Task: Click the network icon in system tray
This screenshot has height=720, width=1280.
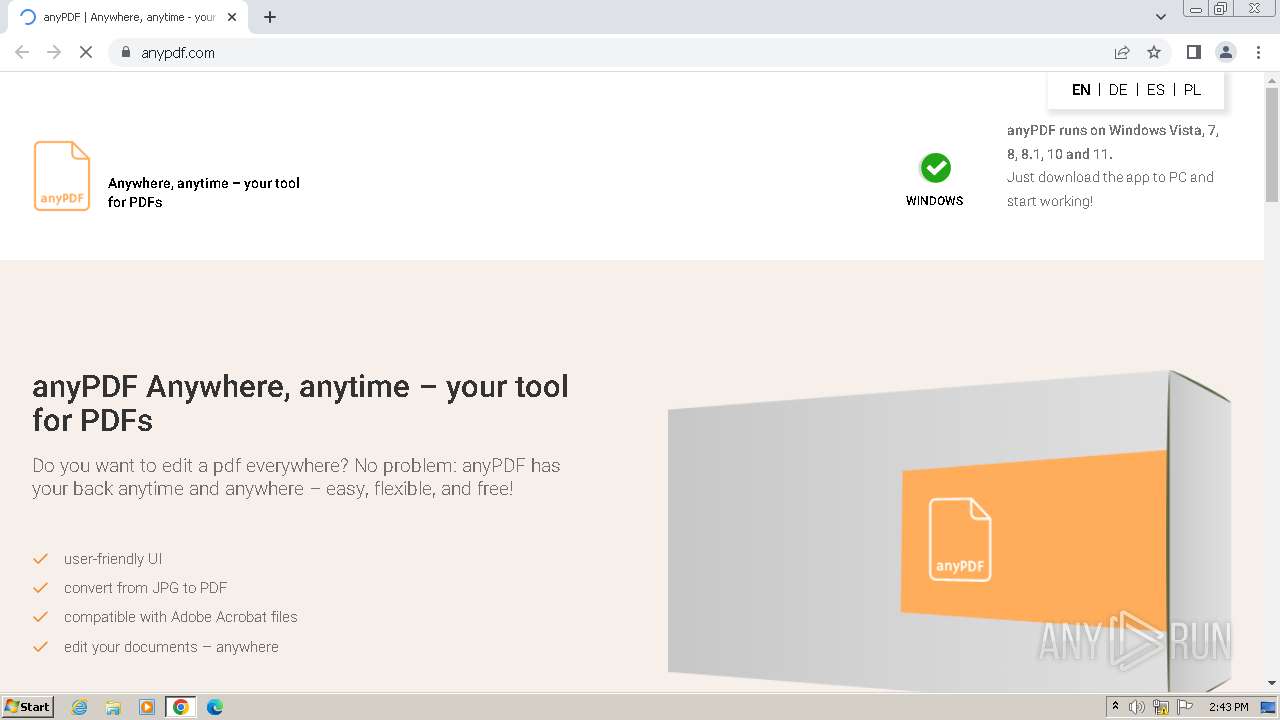Action: (1161, 707)
